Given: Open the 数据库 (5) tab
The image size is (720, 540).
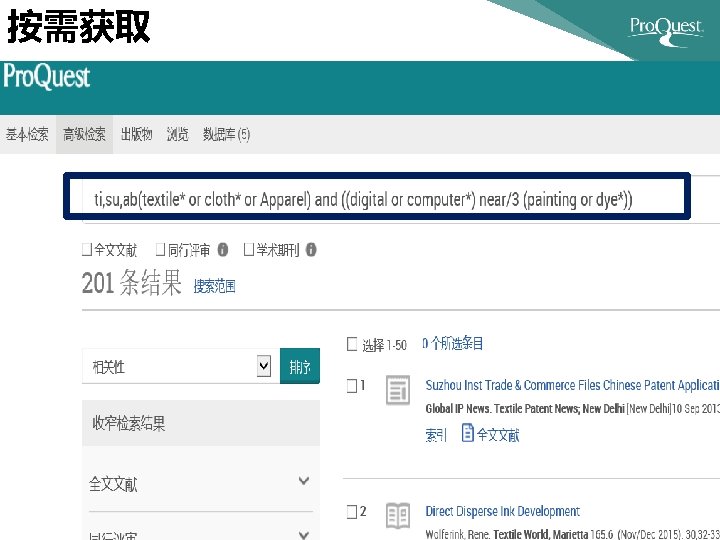Looking at the screenshot, I should click(x=226, y=135).
